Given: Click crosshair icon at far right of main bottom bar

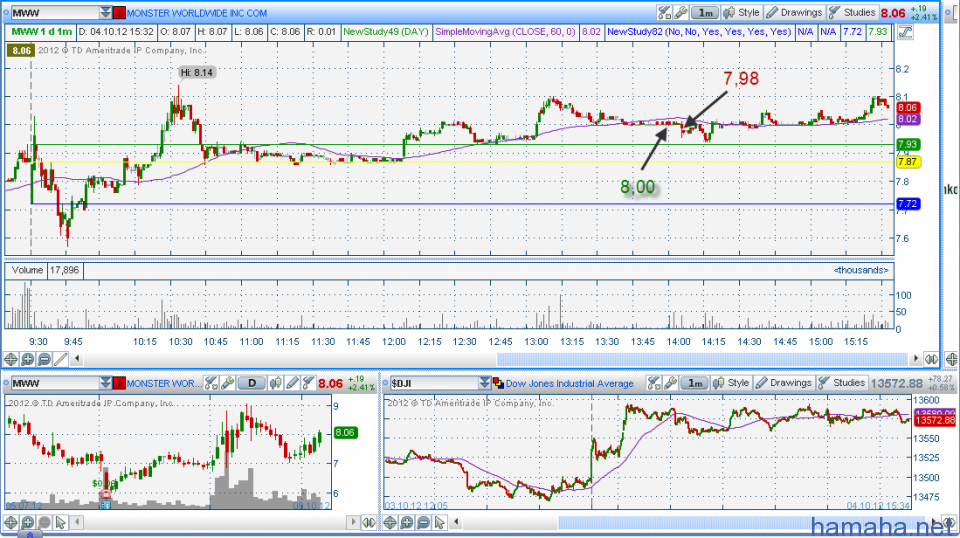Looking at the screenshot, I should [951, 359].
